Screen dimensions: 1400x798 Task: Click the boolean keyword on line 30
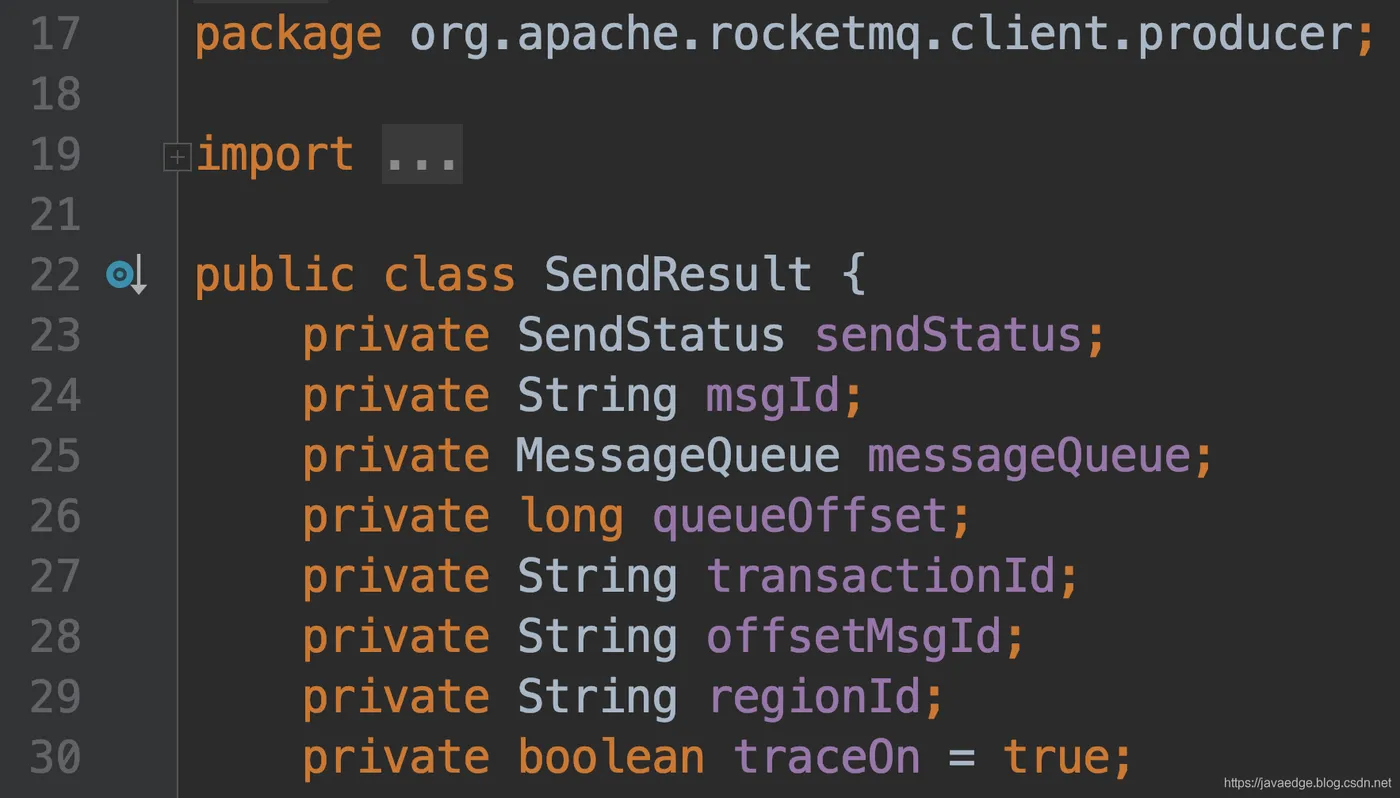610,757
